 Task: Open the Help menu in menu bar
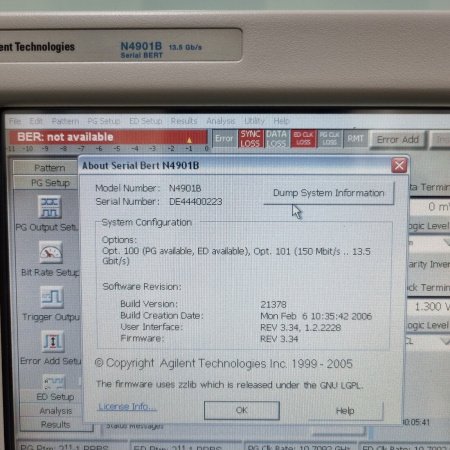pyautogui.click(x=281, y=121)
